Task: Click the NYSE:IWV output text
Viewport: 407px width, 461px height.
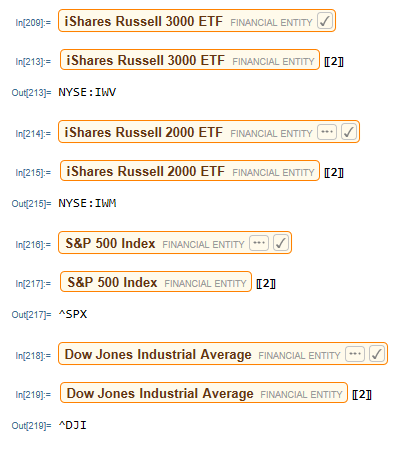Action: (87, 92)
